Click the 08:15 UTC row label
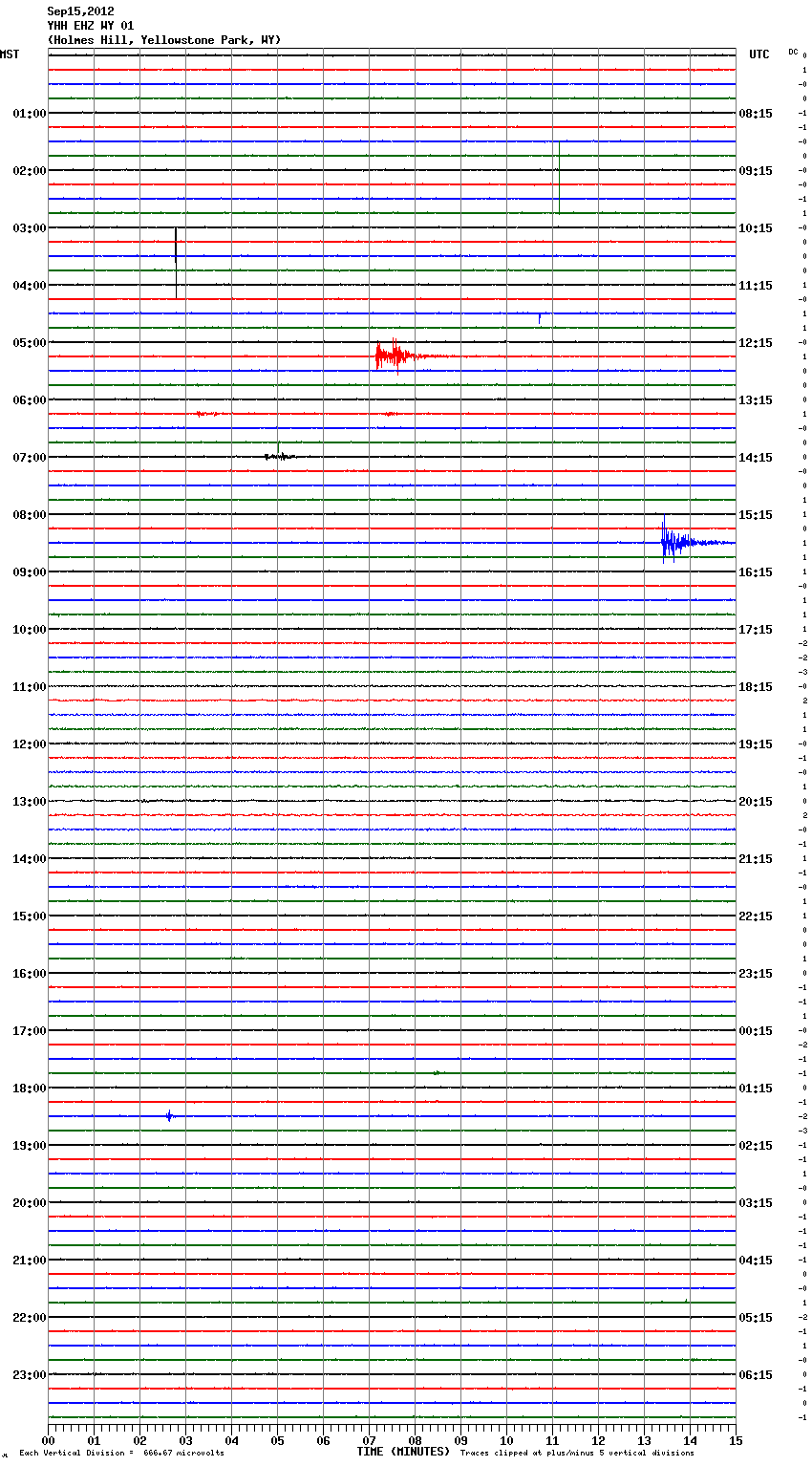 coord(756,114)
